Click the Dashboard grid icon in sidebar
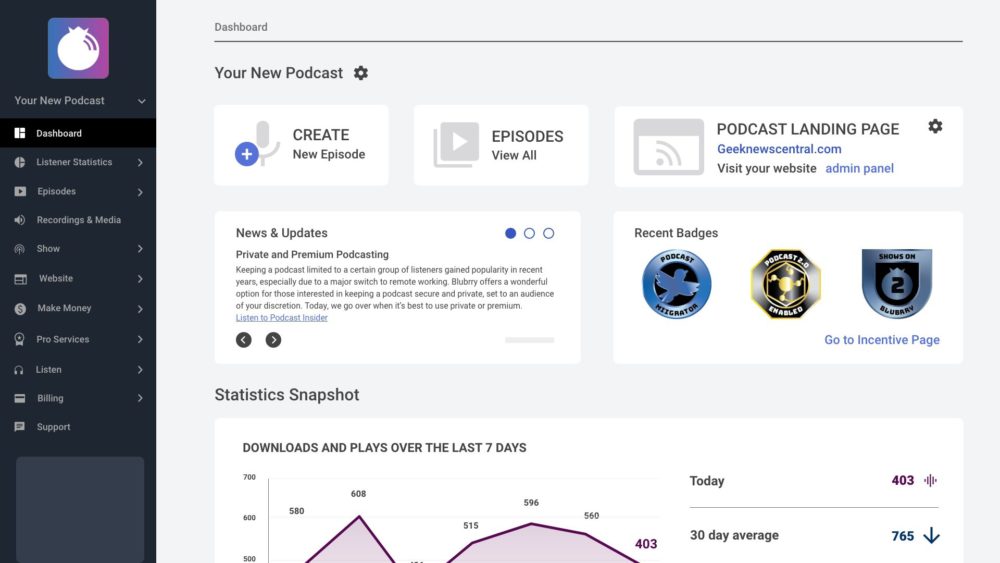 (20, 133)
